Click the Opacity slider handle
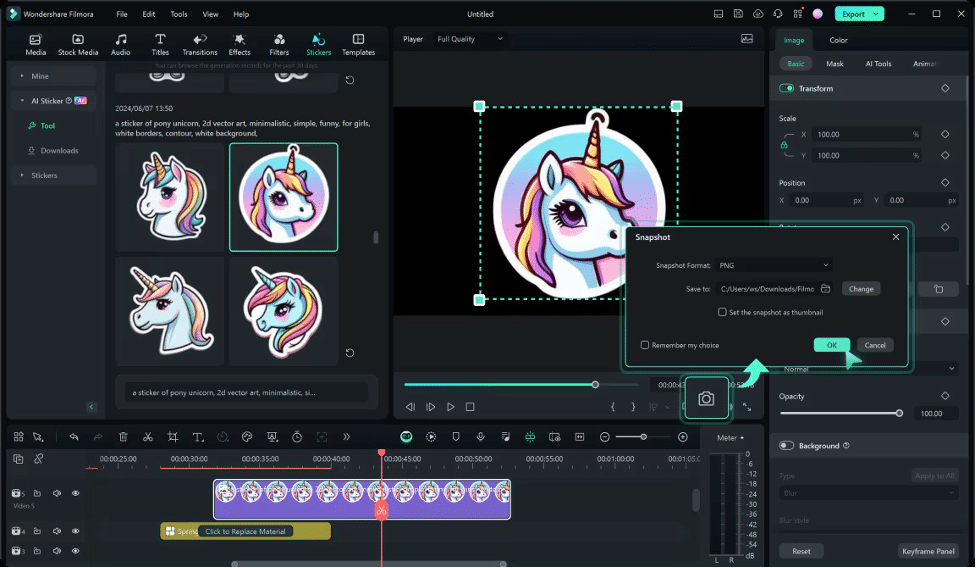The image size is (977, 568). pos(899,413)
